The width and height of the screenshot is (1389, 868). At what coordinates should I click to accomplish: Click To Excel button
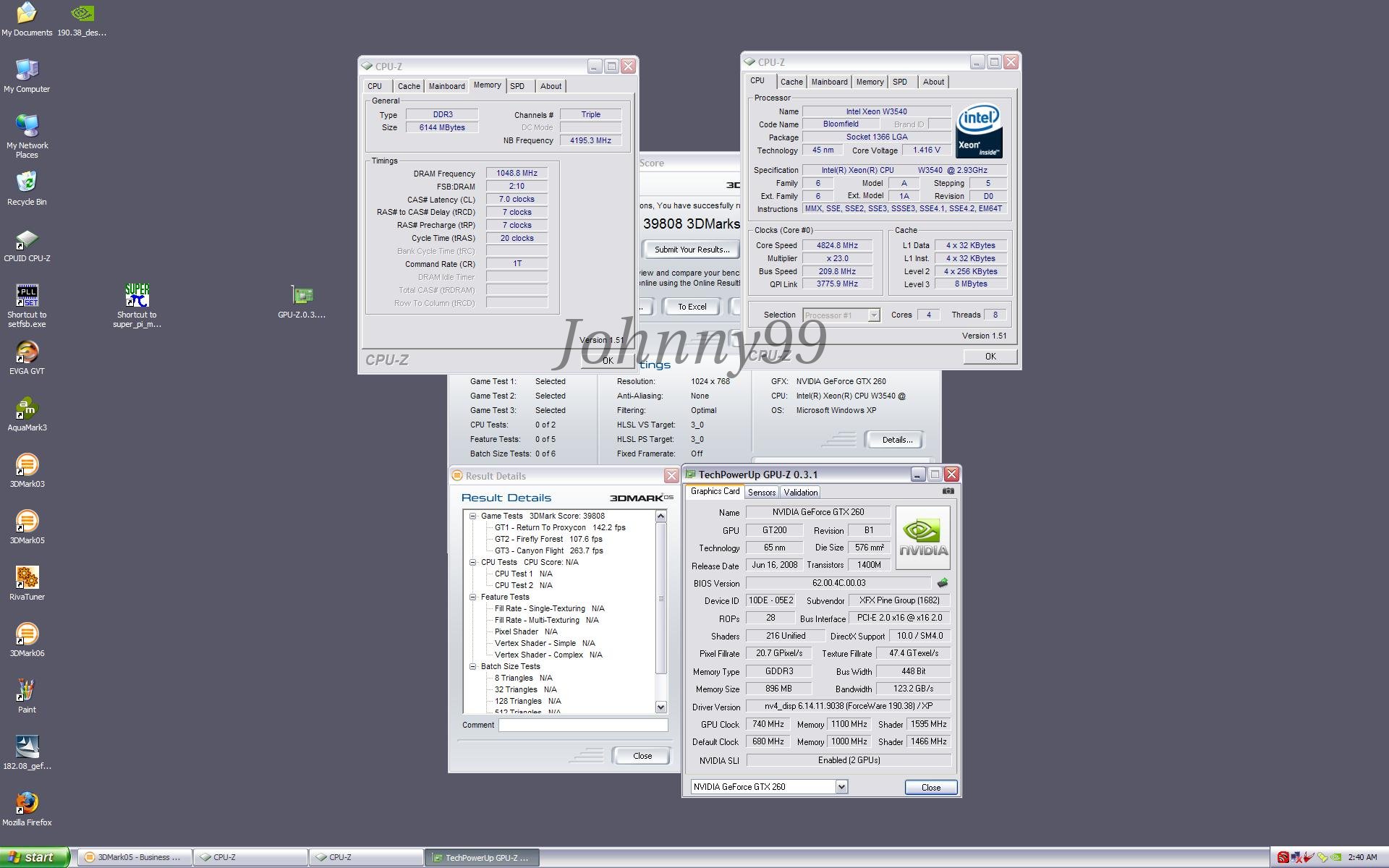(x=692, y=307)
